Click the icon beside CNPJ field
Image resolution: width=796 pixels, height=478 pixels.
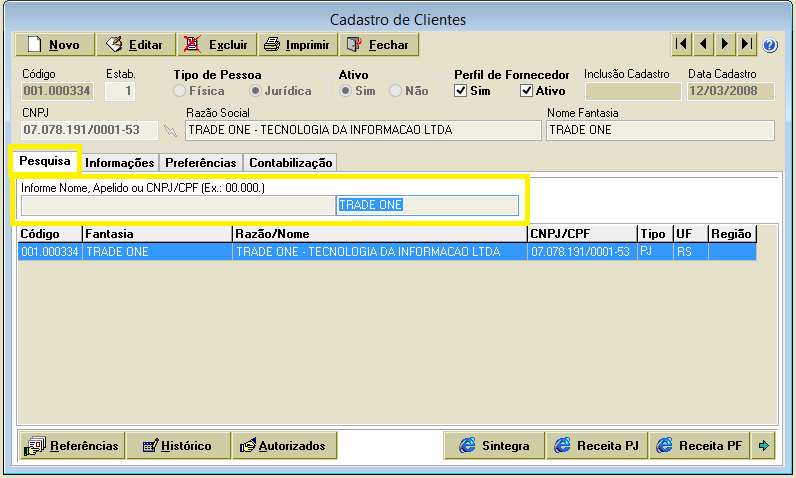tap(171, 131)
